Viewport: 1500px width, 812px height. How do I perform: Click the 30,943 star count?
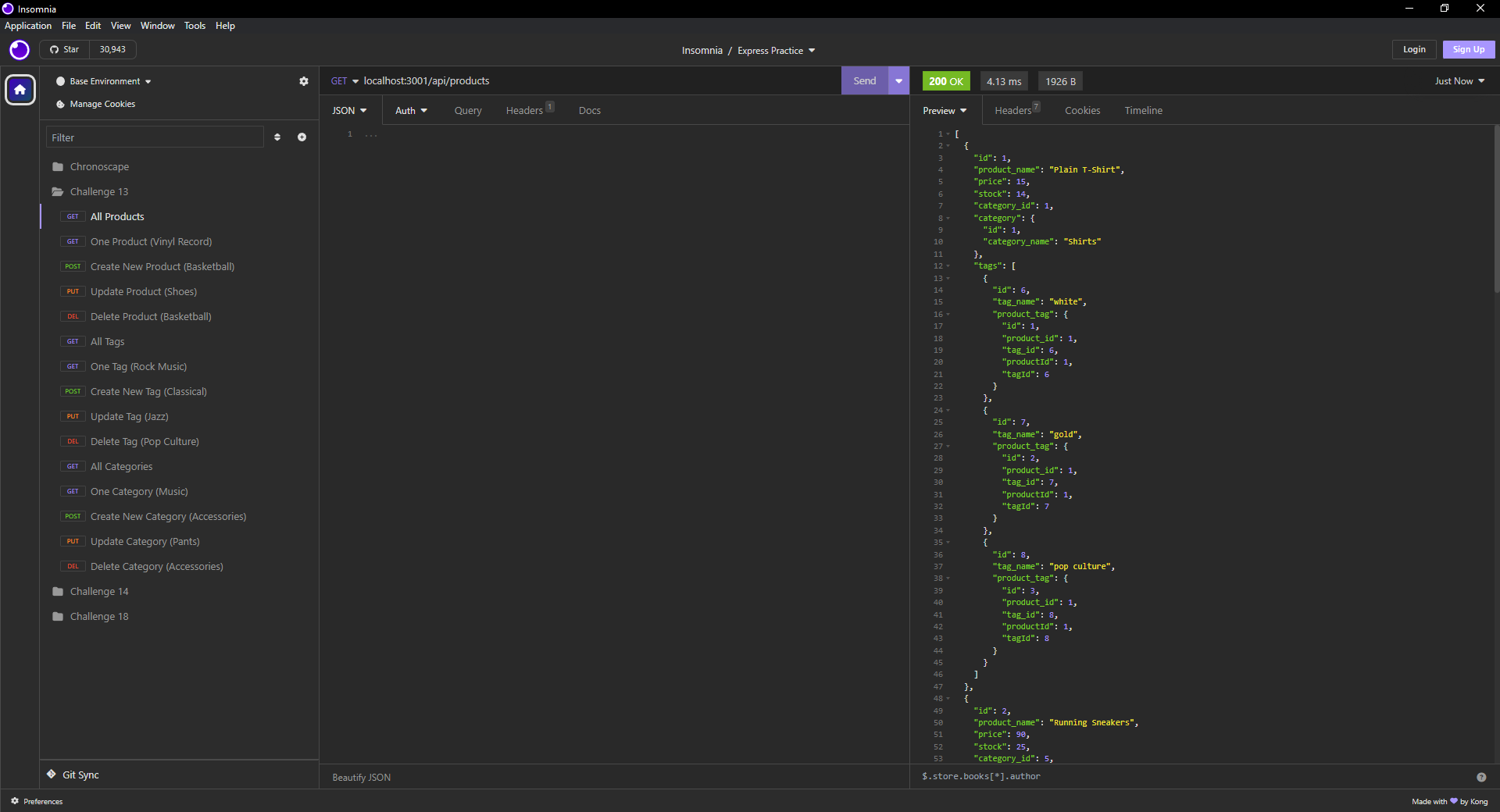coord(112,49)
